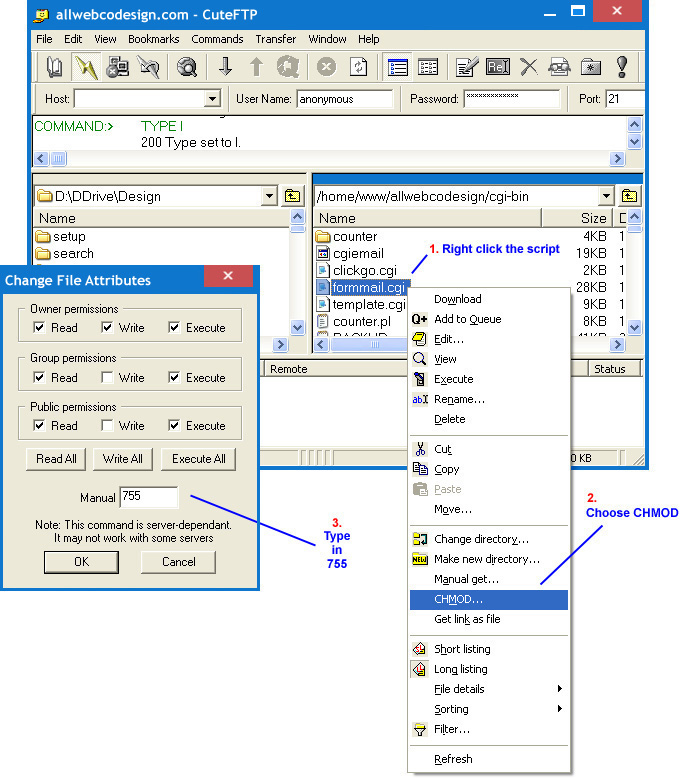Click the Execute All button
This screenshot has height=778, width=681.
pos(198,459)
